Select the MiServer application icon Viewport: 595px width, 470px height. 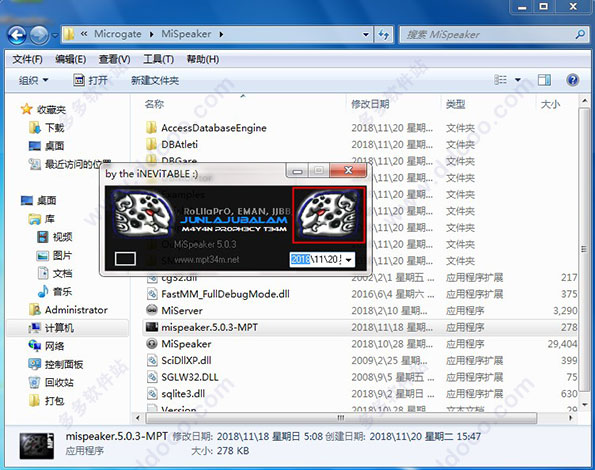coord(151,310)
